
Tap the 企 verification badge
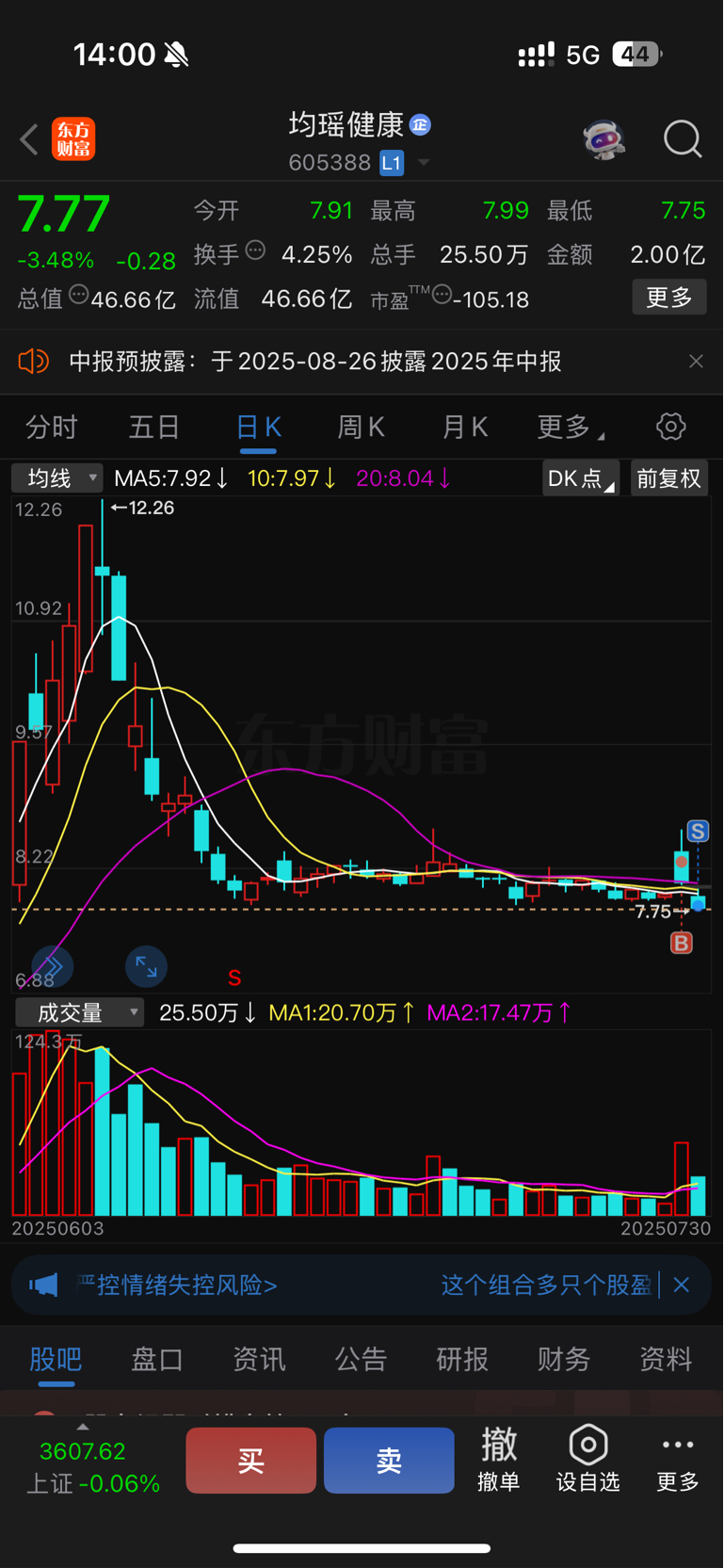(x=420, y=124)
